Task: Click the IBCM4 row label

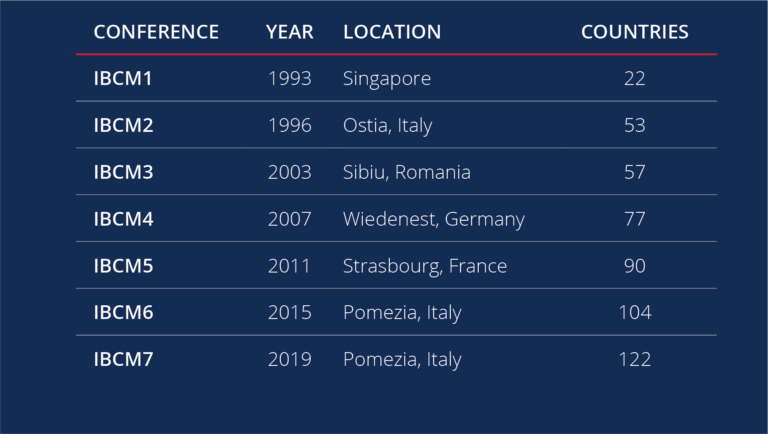Action: point(123,219)
